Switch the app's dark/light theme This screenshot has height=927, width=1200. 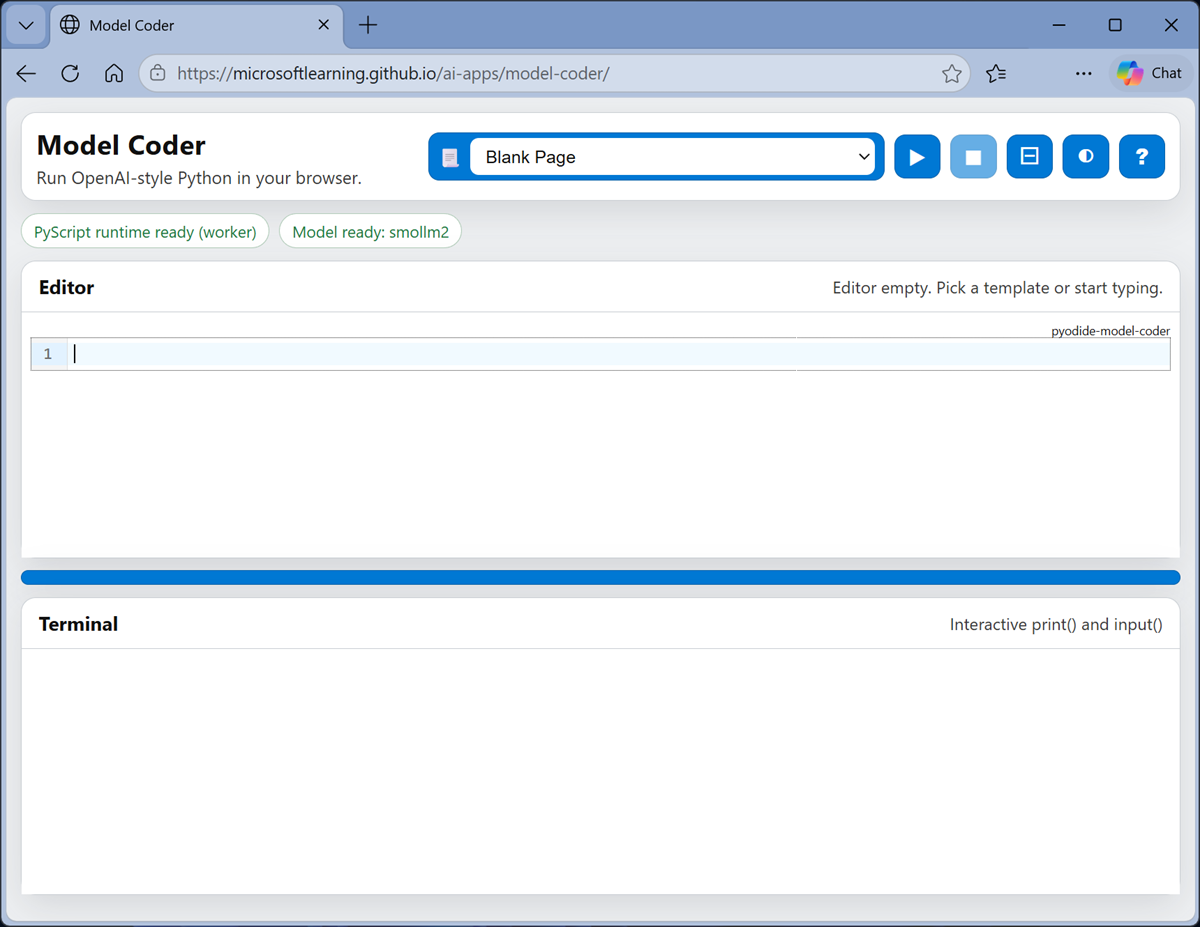click(x=1085, y=156)
